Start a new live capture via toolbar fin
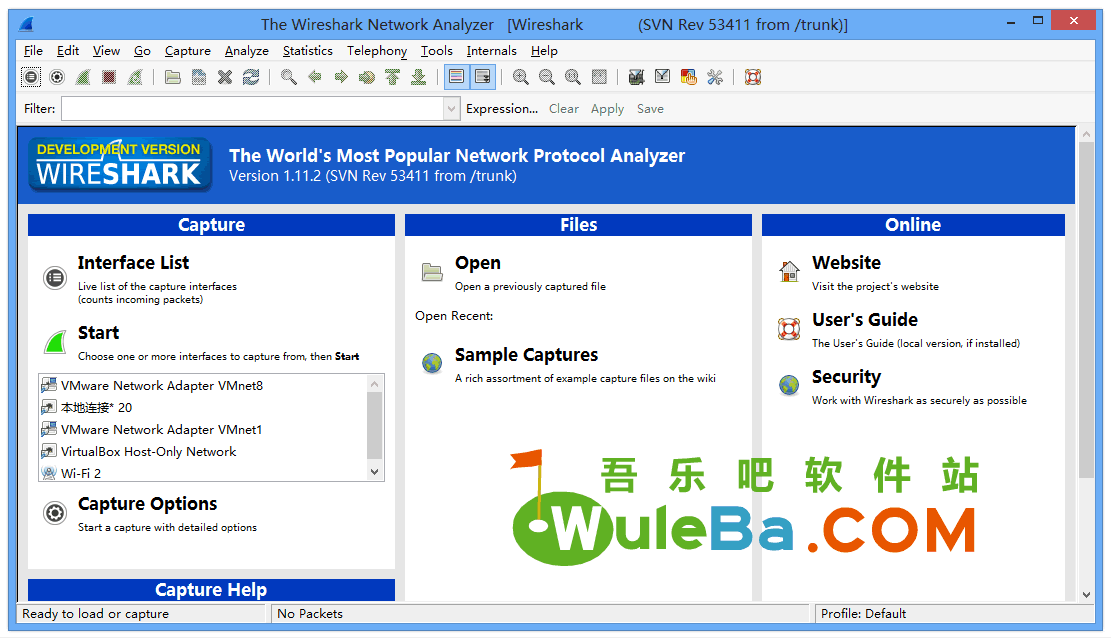 coord(83,77)
